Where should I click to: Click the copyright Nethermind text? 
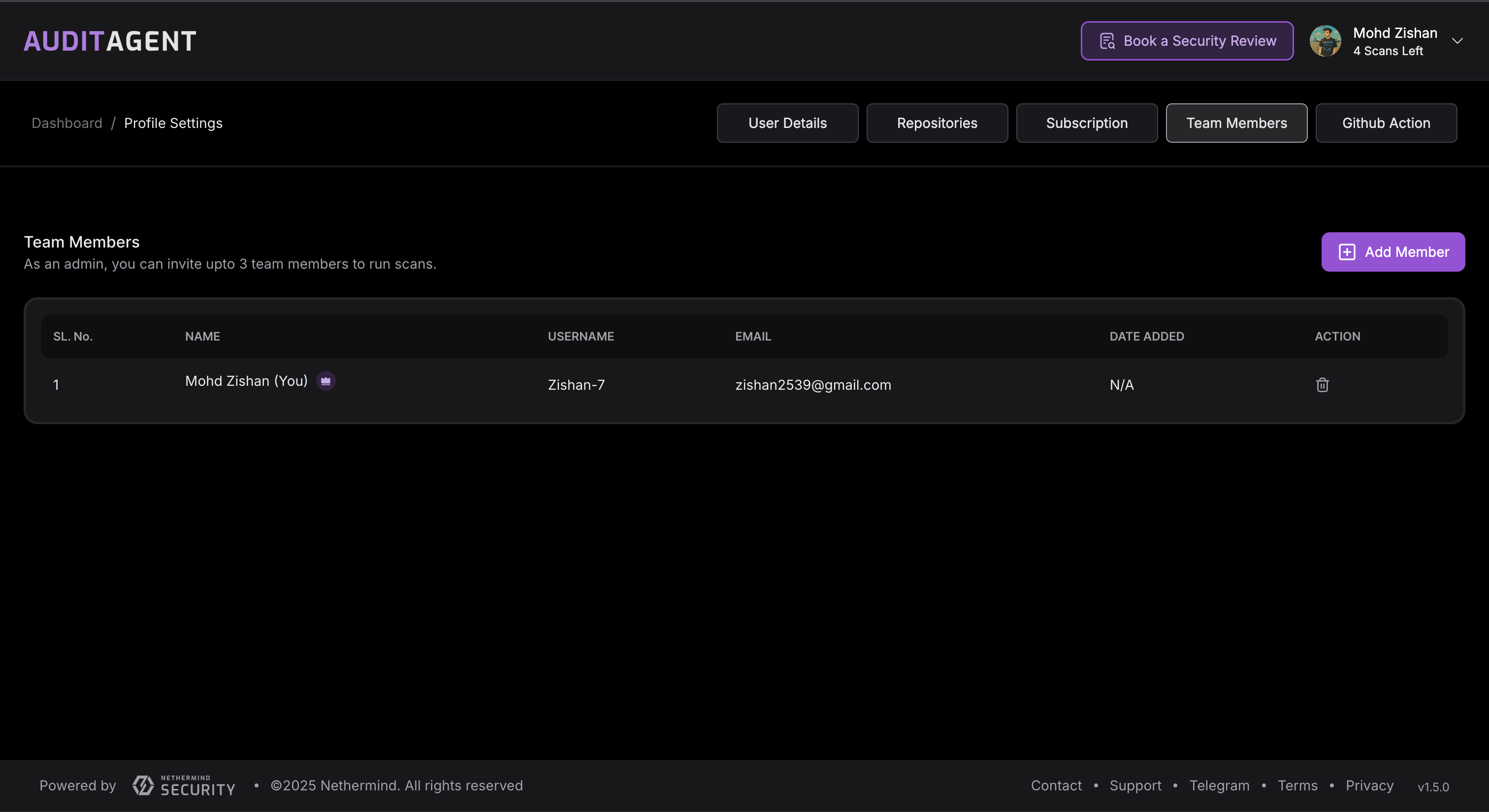click(396, 785)
